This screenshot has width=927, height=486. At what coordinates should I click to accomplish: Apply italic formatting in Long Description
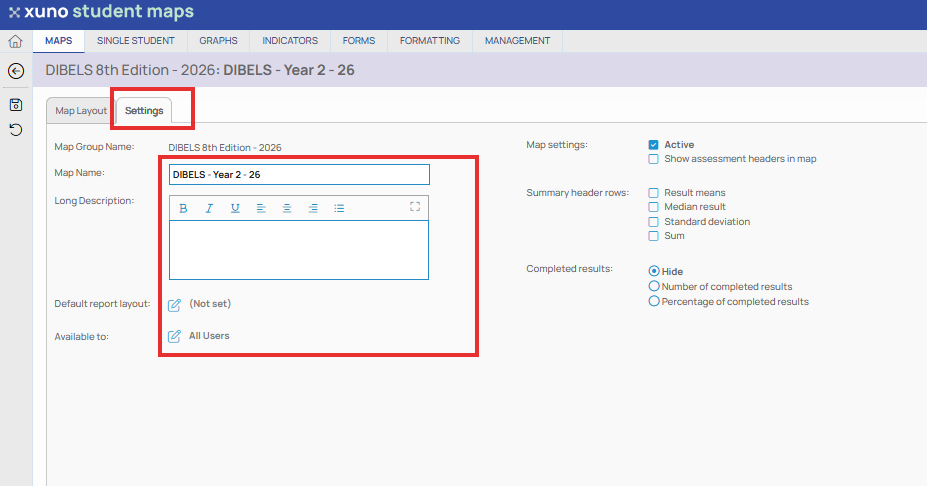[x=209, y=208]
